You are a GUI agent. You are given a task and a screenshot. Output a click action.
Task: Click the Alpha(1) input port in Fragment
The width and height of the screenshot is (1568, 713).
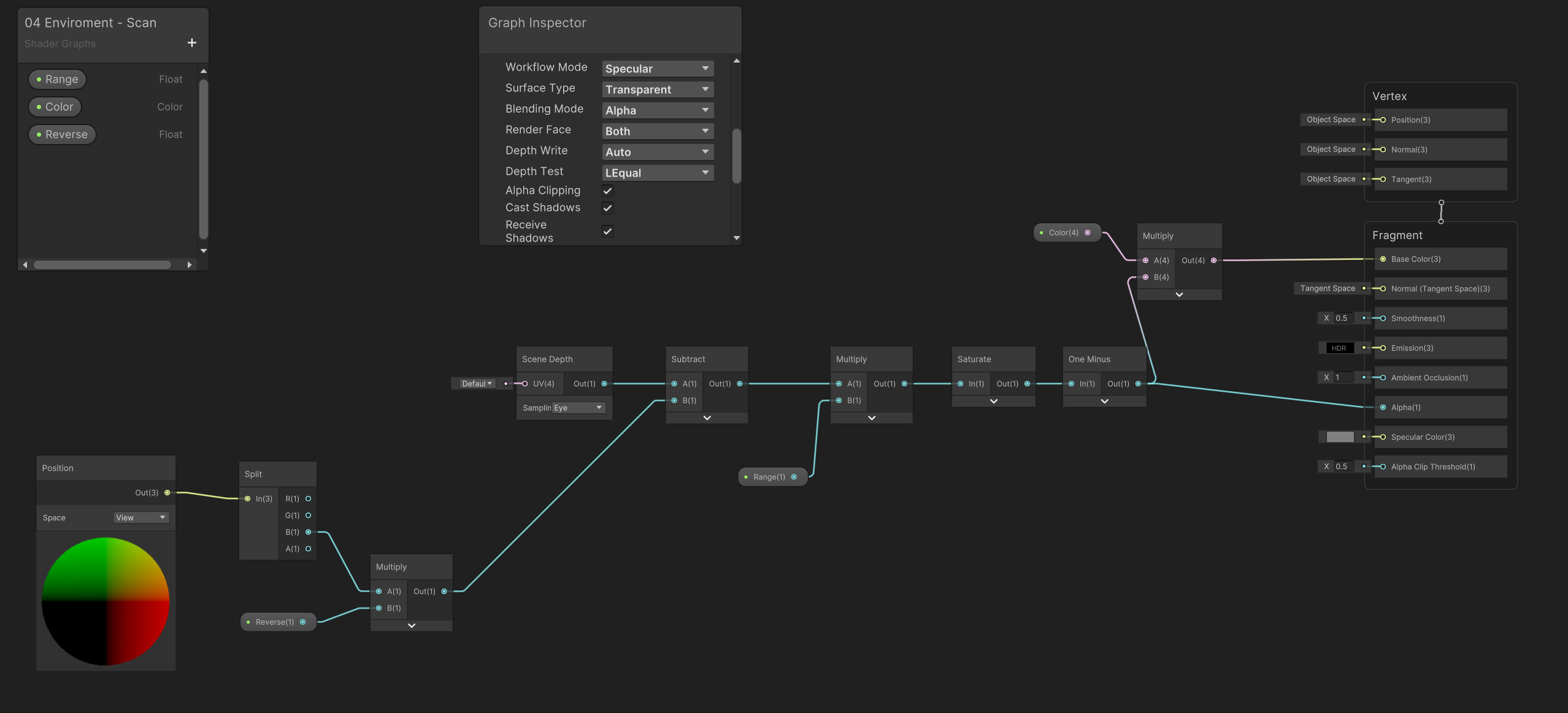[1383, 408]
